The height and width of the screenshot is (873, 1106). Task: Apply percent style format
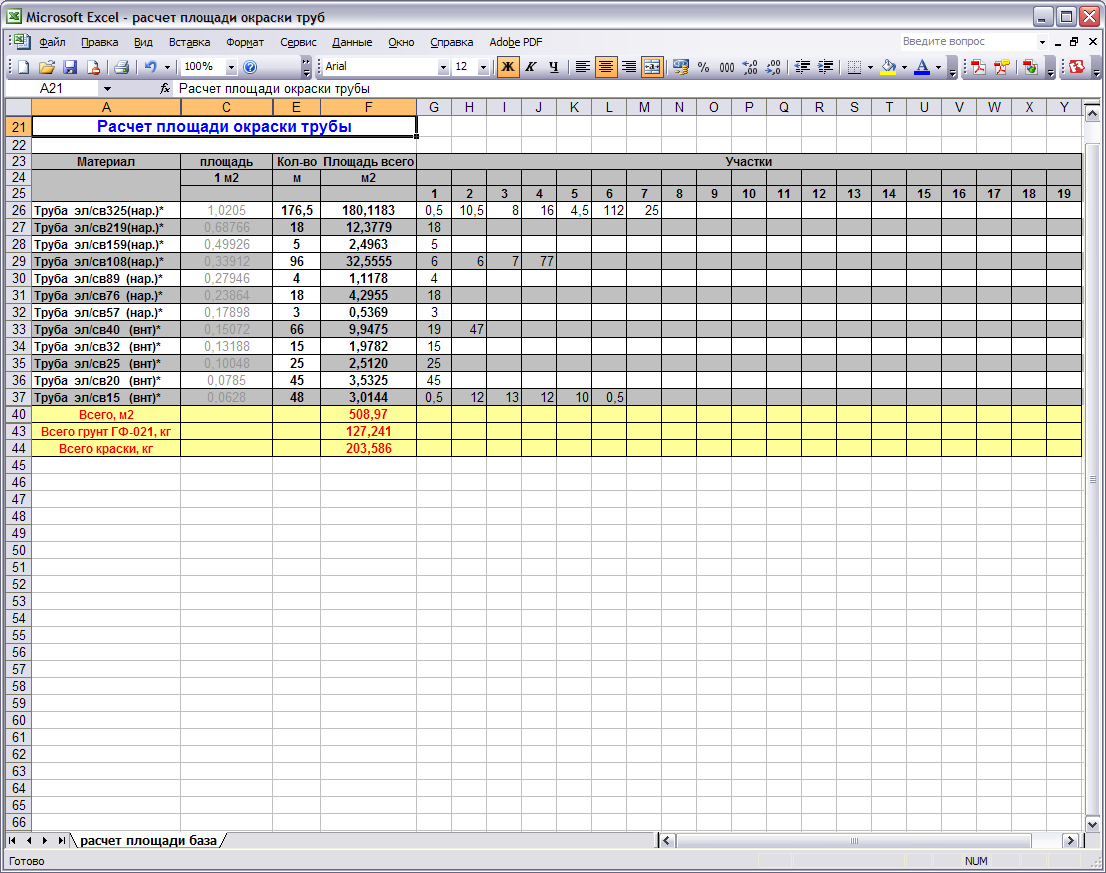(703, 67)
